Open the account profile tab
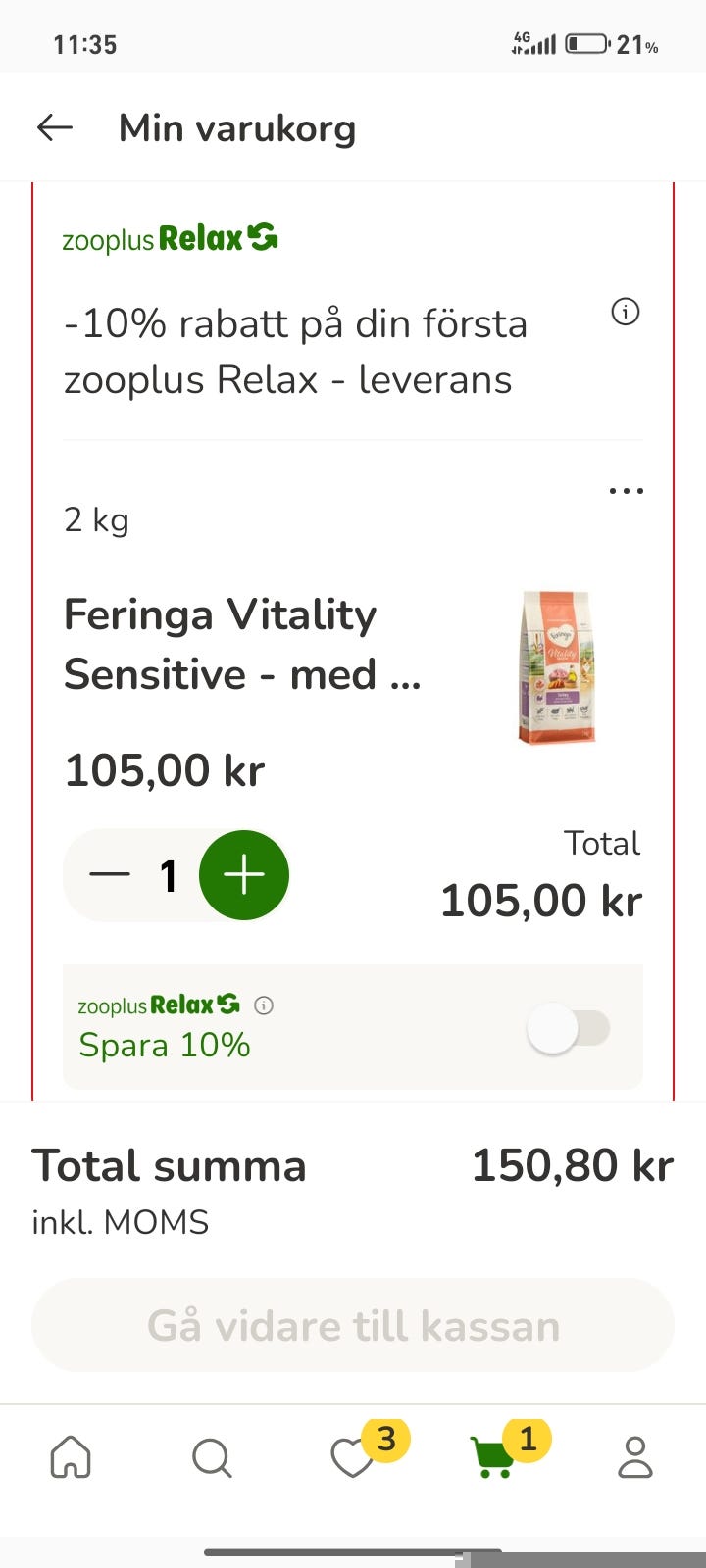Screen dimensions: 706x1568 [635, 1457]
